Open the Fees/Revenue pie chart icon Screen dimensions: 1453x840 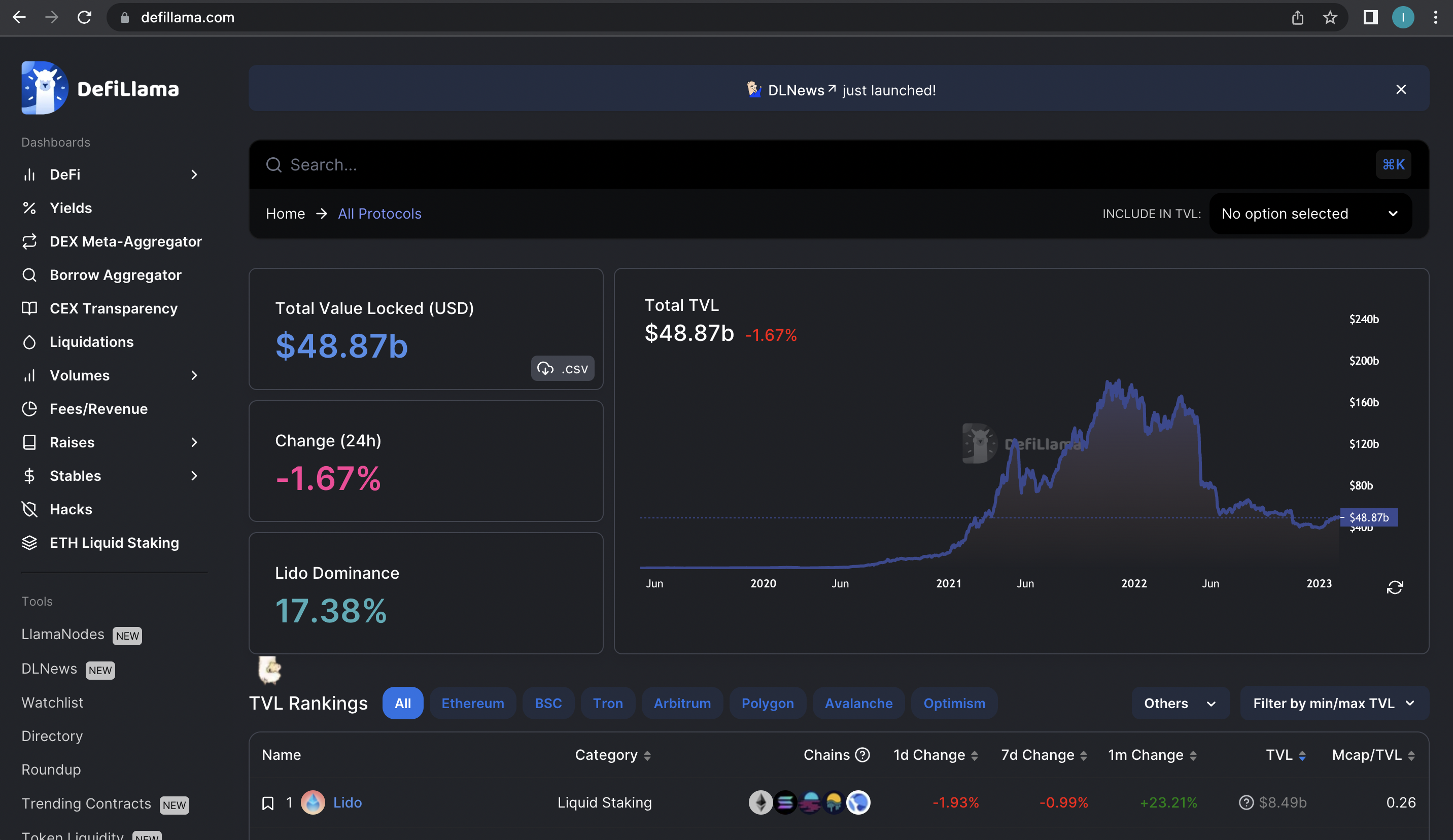pyautogui.click(x=29, y=409)
